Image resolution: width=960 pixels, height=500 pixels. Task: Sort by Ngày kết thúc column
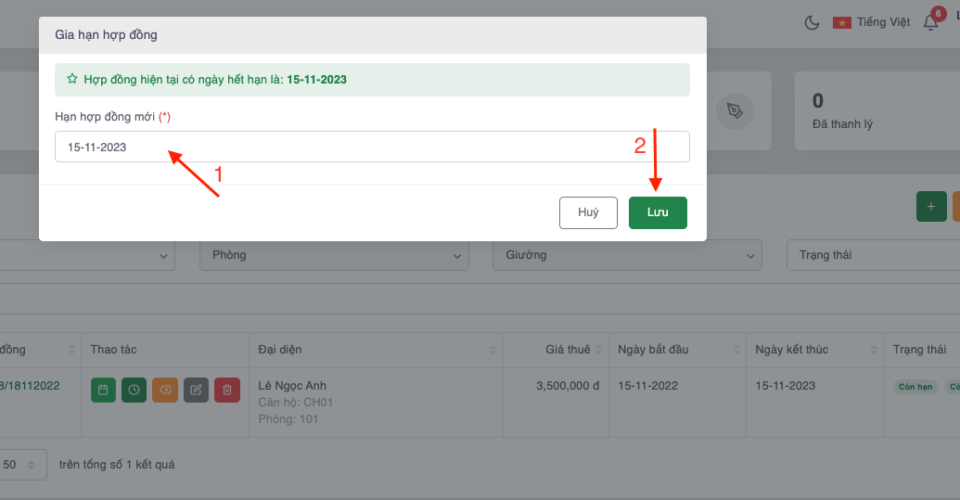812,350
